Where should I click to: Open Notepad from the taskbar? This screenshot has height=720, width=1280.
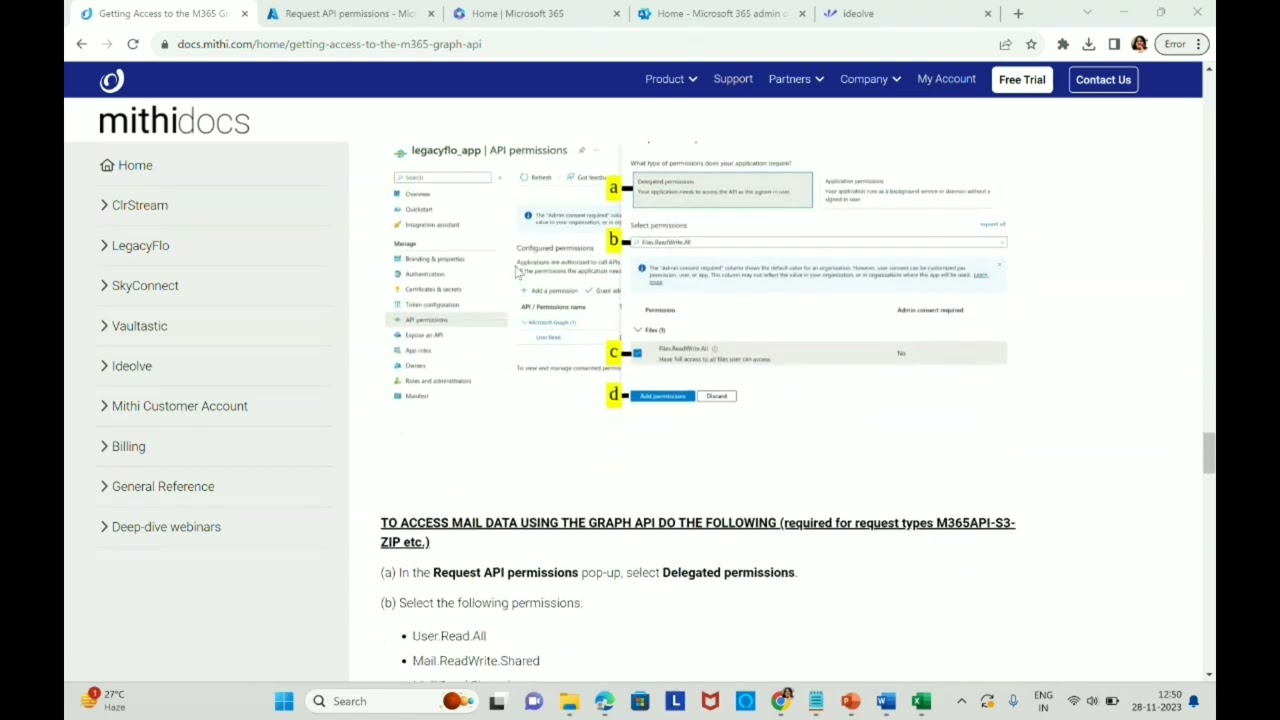pyautogui.click(x=816, y=701)
